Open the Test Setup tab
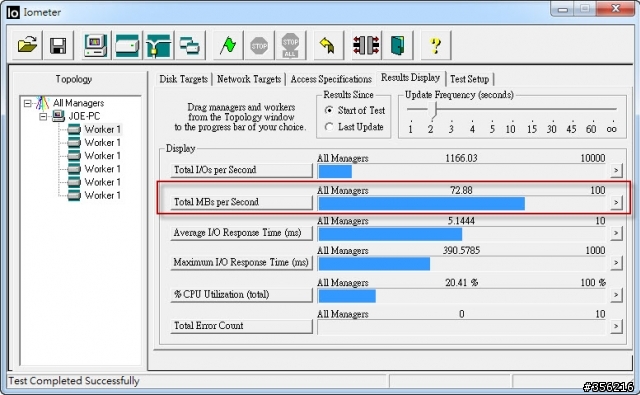This screenshot has width=640, height=395. [x=469, y=79]
